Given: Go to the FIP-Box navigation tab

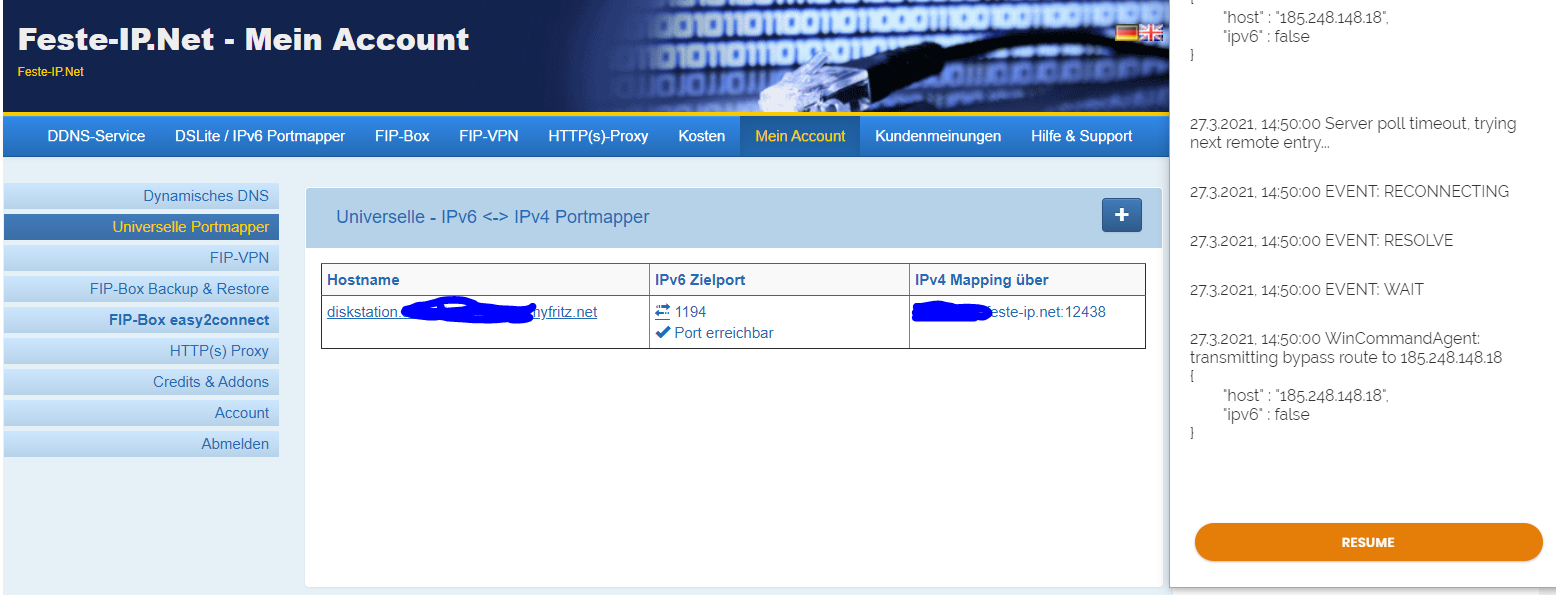Looking at the screenshot, I should (x=402, y=136).
